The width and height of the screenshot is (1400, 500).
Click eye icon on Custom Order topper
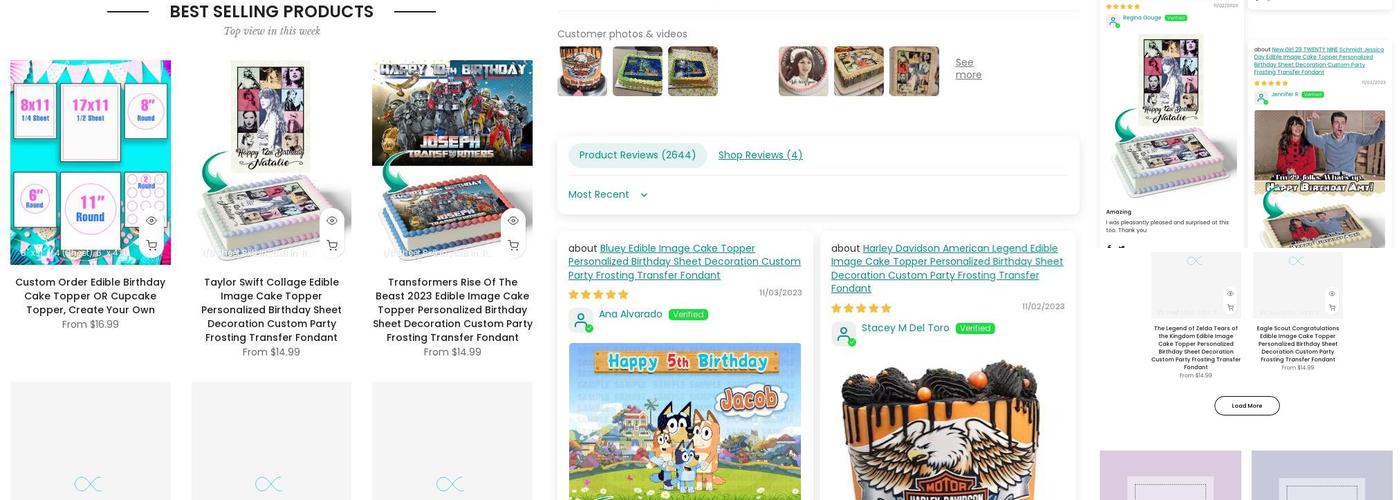pos(151,221)
